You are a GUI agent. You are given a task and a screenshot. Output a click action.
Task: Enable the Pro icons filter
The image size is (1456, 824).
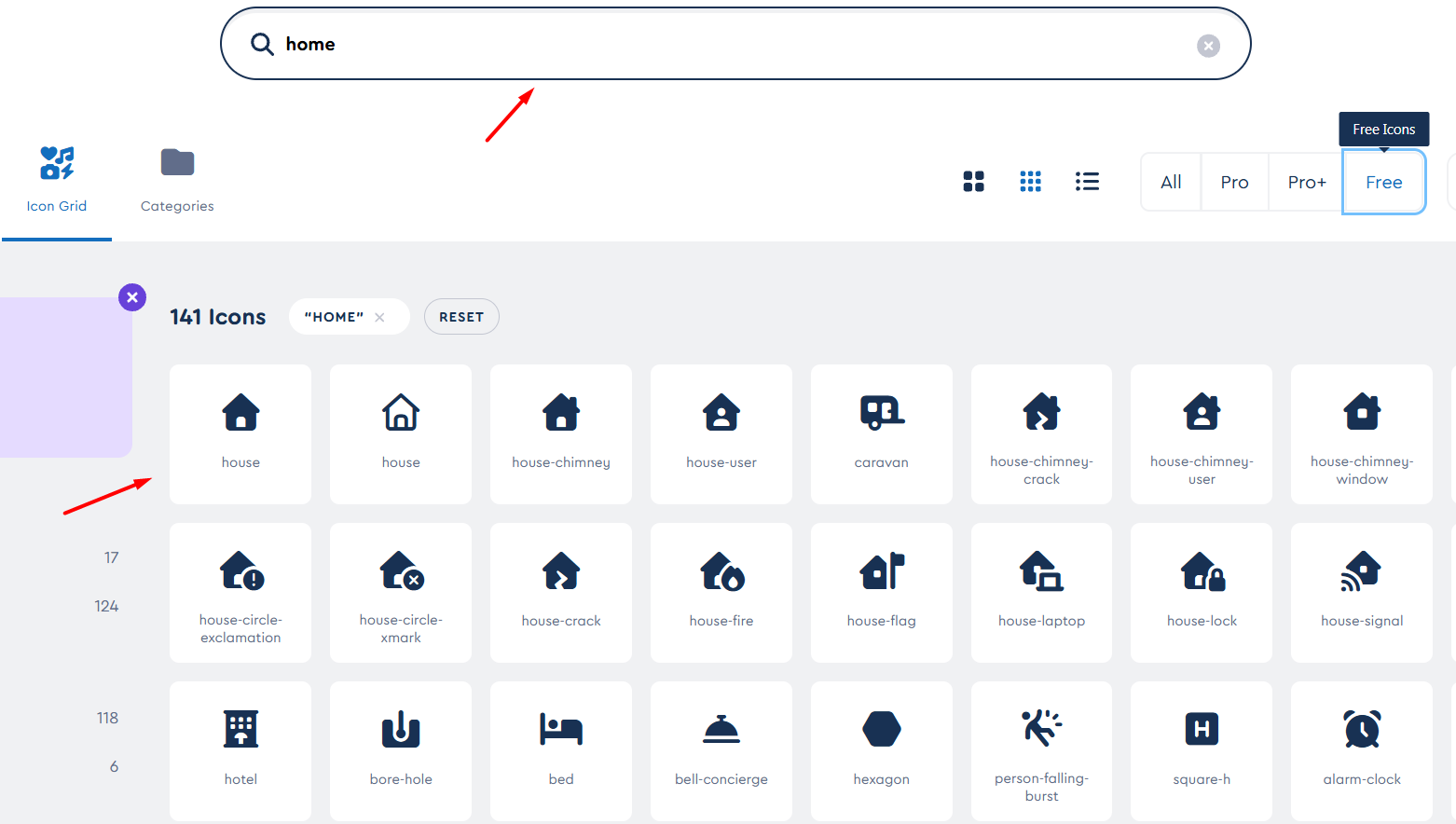1234,182
